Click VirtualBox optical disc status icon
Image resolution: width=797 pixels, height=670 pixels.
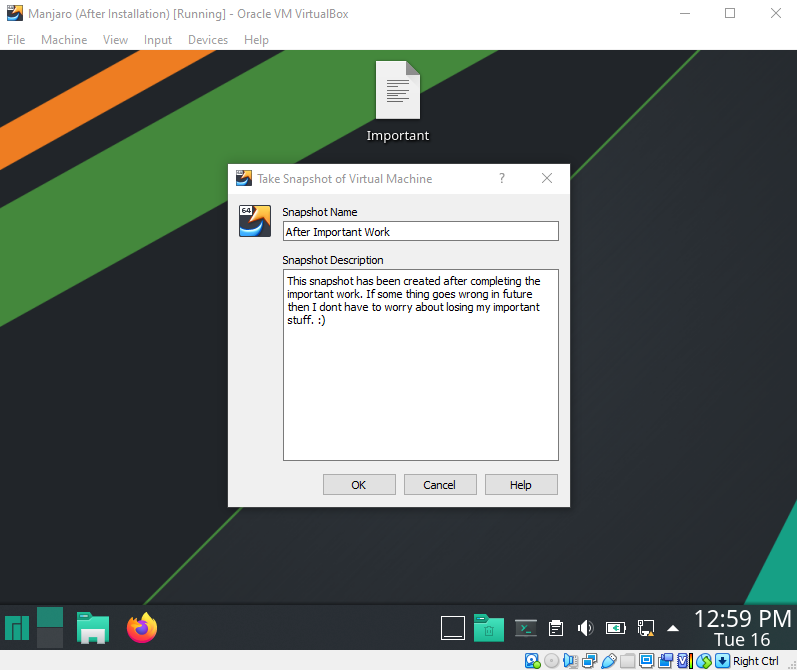[551, 661]
